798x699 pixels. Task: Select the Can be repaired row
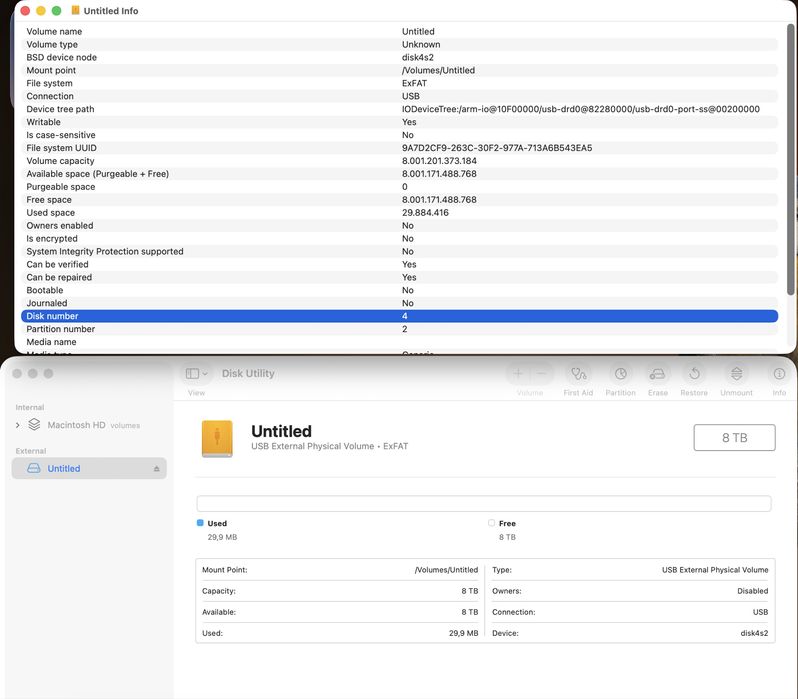(400, 277)
